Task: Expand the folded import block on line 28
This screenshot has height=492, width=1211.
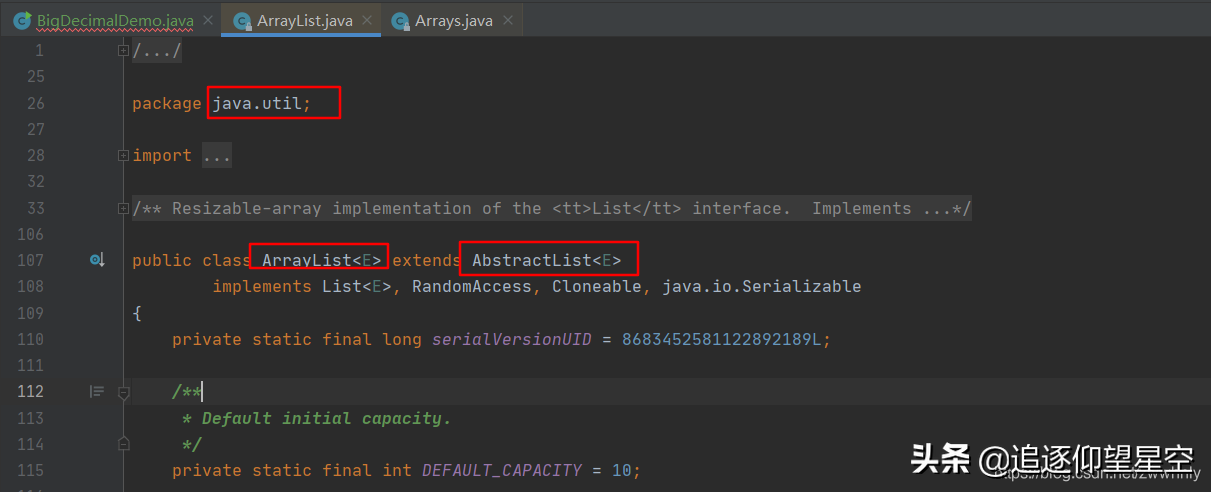Action: click(123, 156)
